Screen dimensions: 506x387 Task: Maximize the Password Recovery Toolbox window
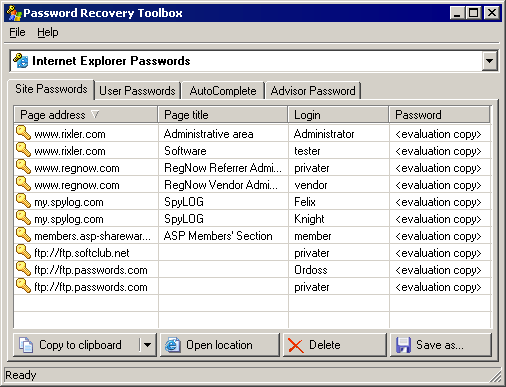pos(473,13)
